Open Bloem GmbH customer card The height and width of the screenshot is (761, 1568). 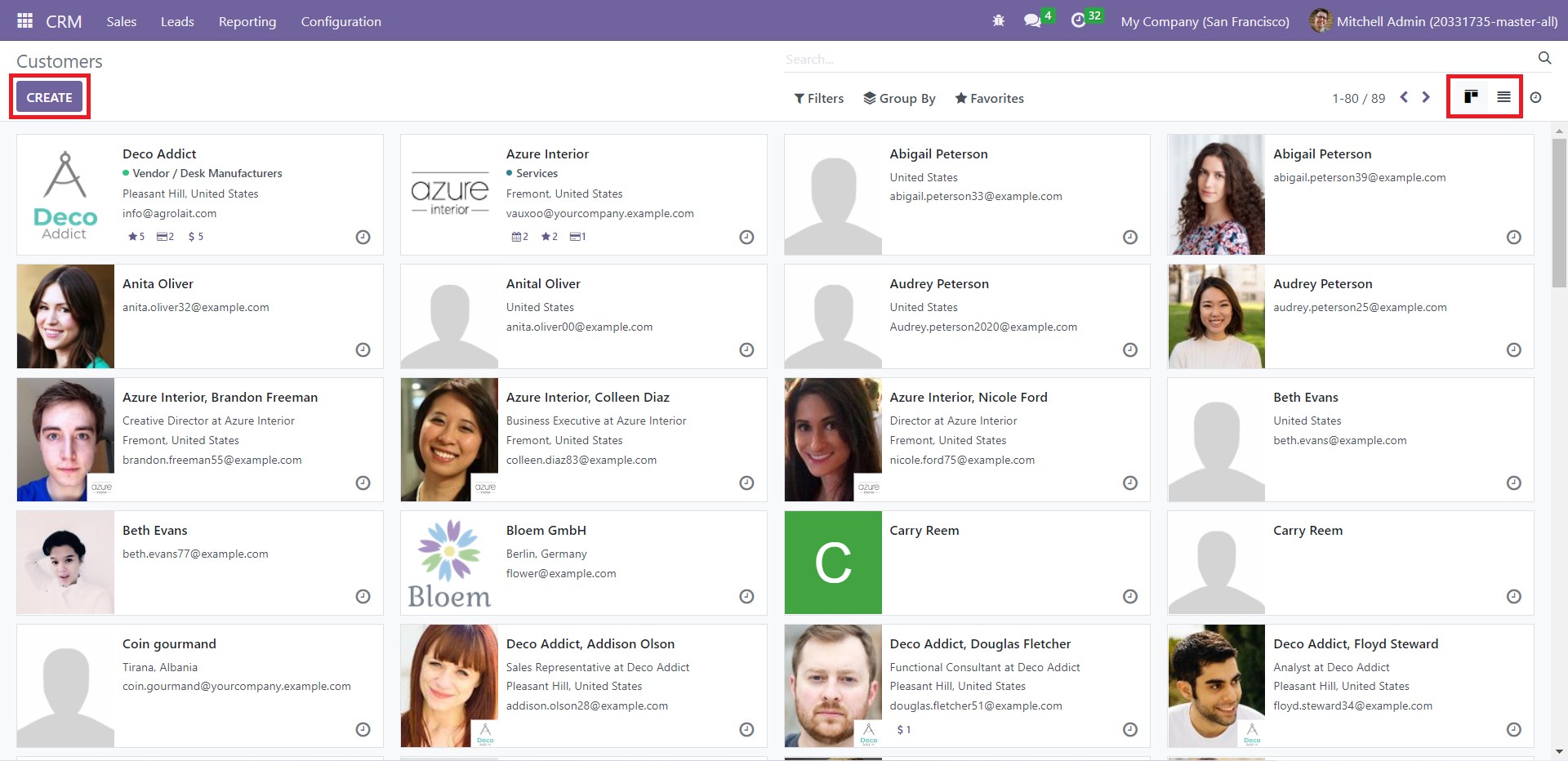pyautogui.click(x=583, y=563)
